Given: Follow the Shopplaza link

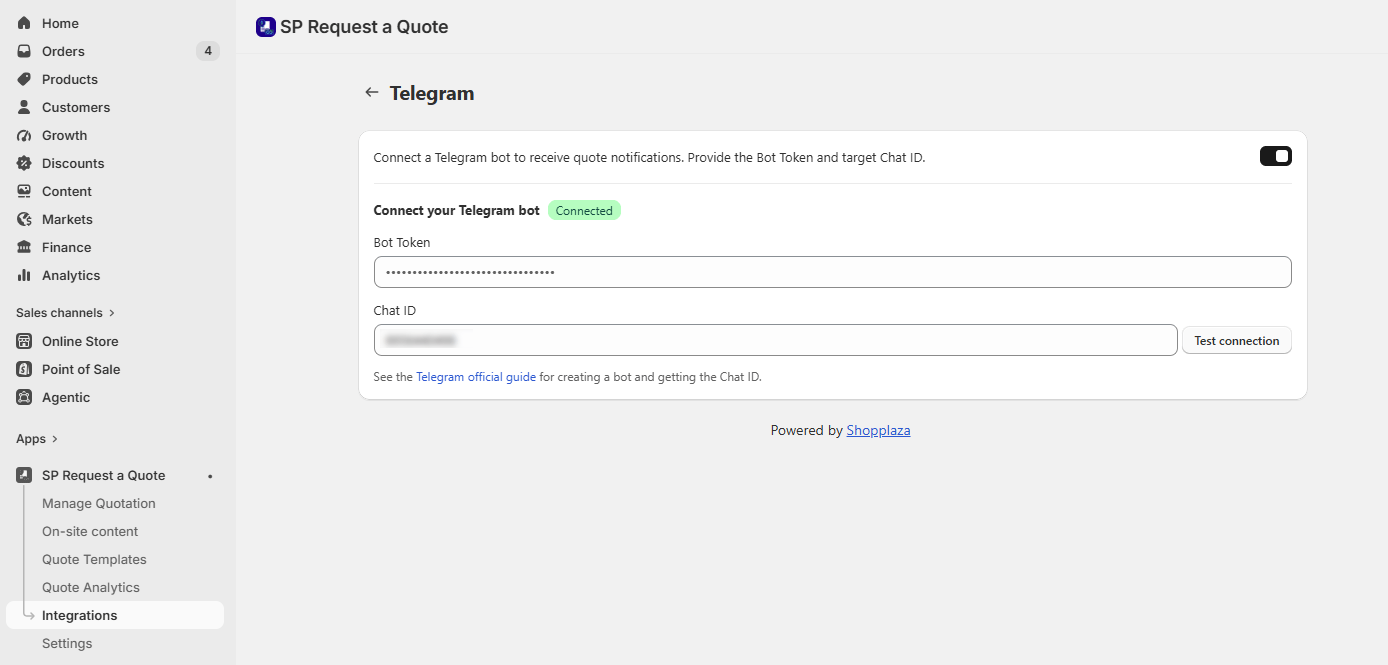Looking at the screenshot, I should pos(878,430).
